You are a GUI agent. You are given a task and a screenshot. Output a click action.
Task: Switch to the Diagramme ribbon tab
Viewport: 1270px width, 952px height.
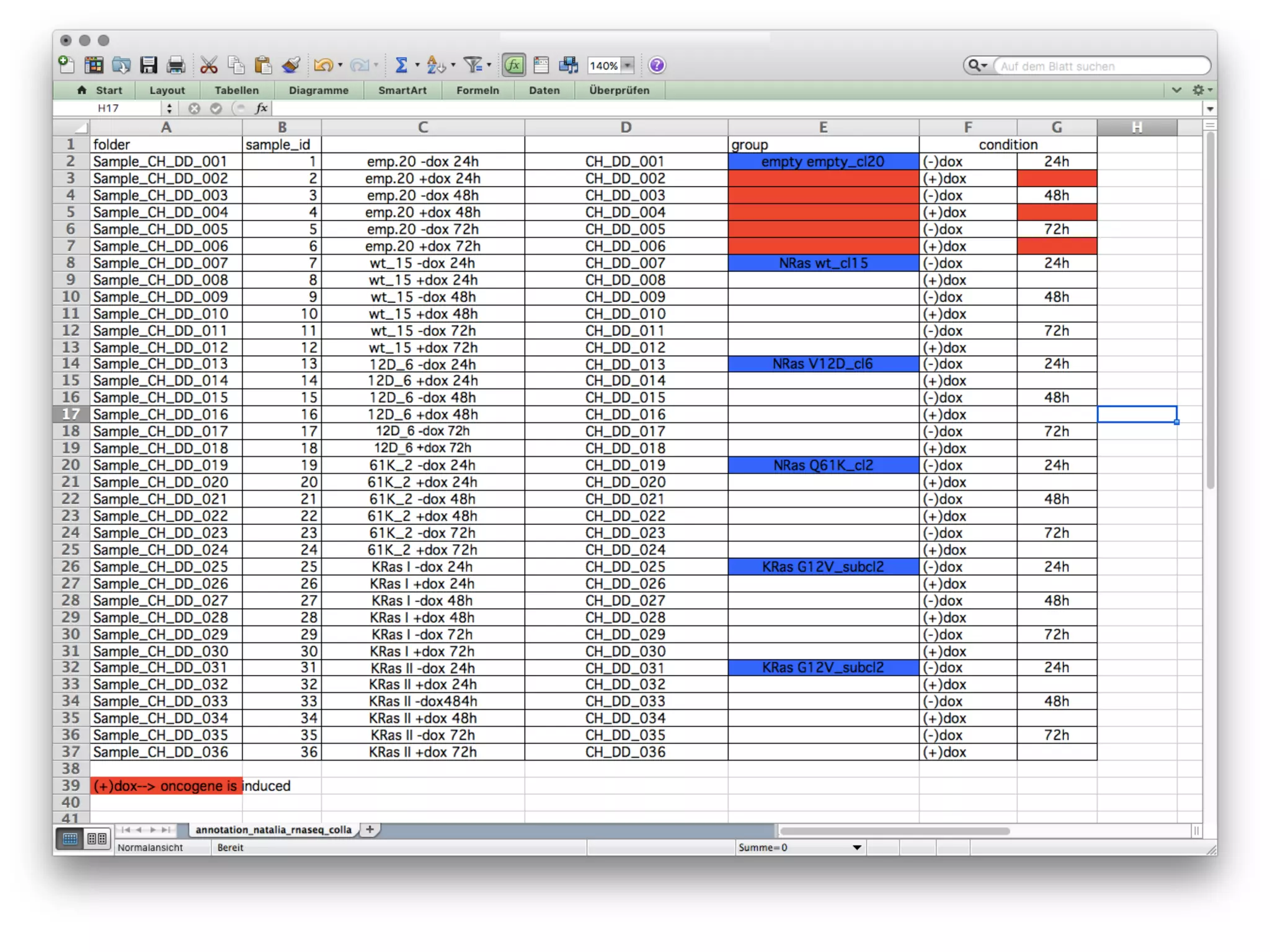[318, 90]
